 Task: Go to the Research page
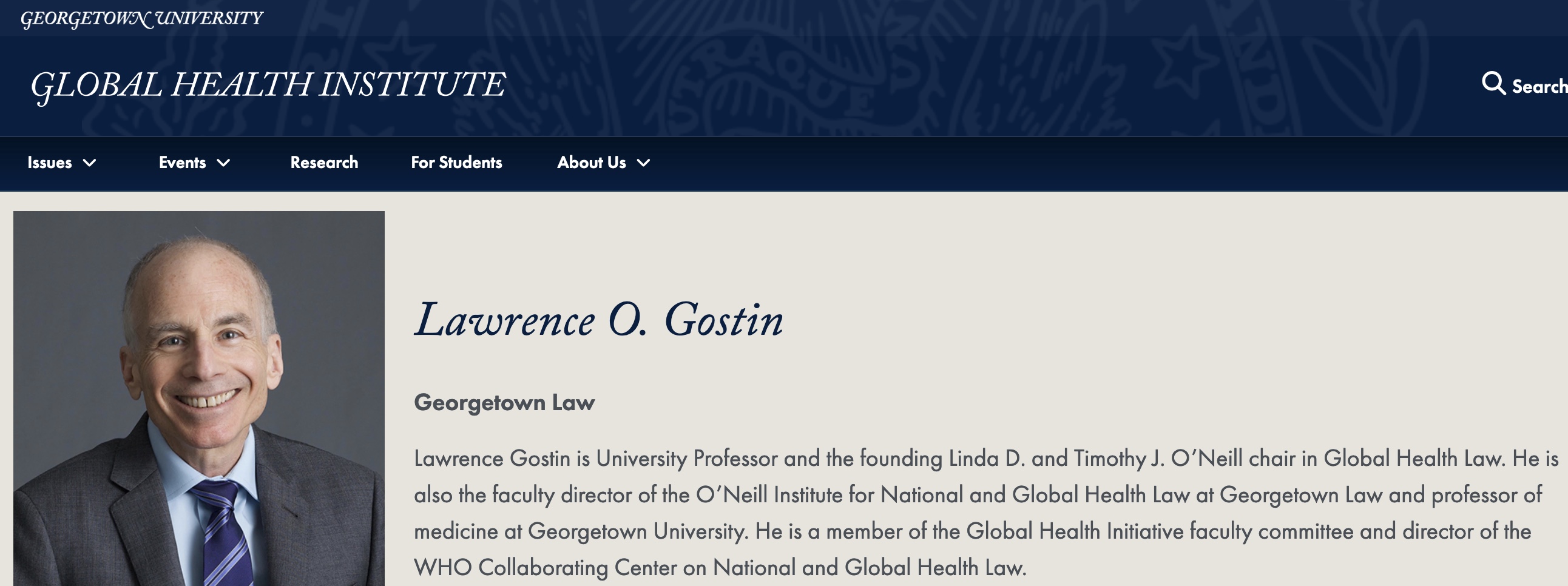(324, 163)
